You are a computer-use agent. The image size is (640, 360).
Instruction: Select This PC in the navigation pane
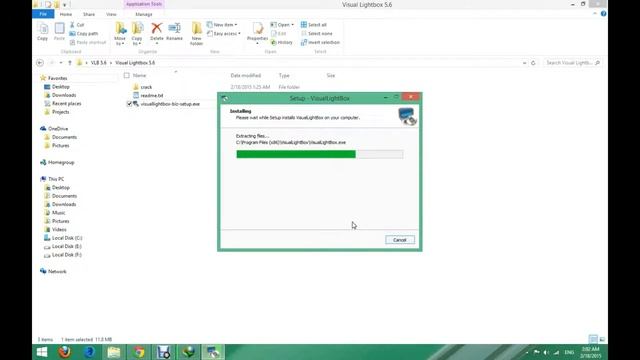coord(56,179)
